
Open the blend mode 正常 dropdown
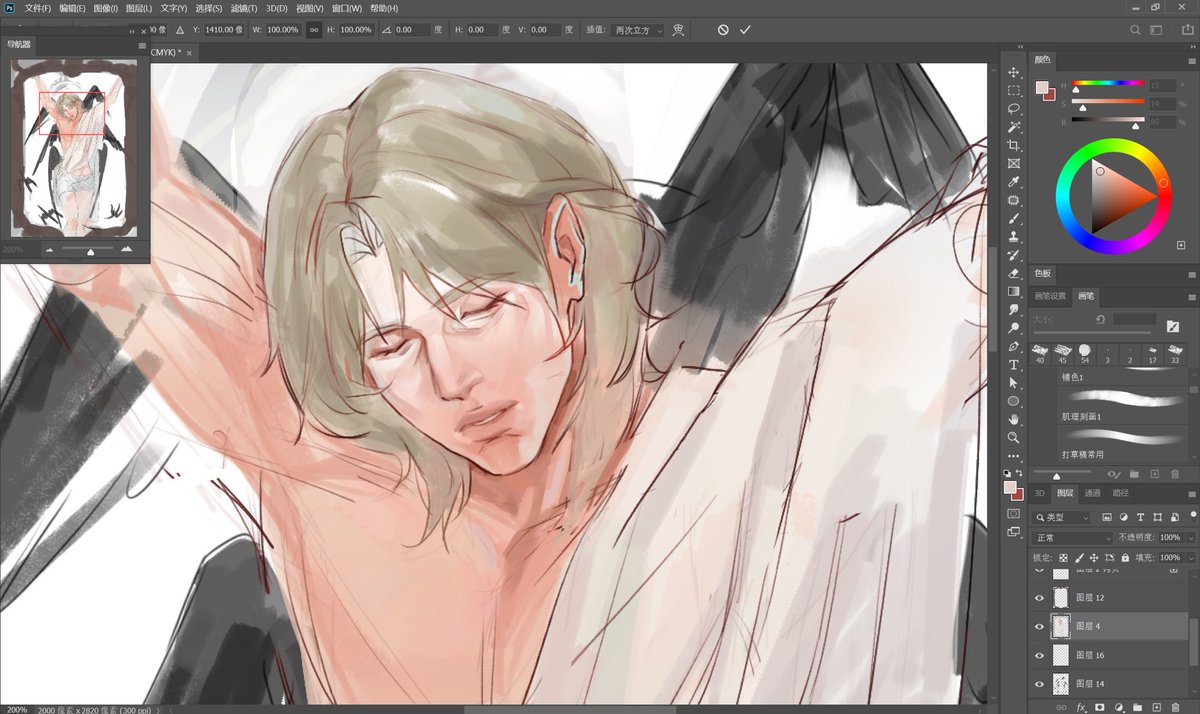click(x=1073, y=537)
